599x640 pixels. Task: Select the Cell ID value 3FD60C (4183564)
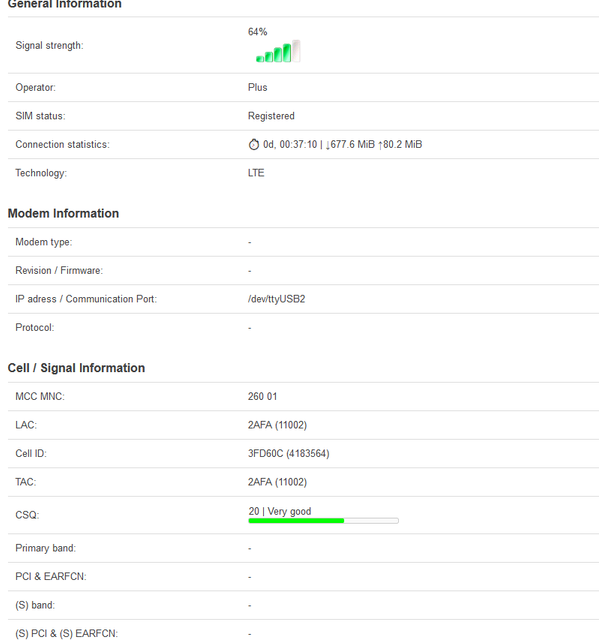tap(288, 454)
